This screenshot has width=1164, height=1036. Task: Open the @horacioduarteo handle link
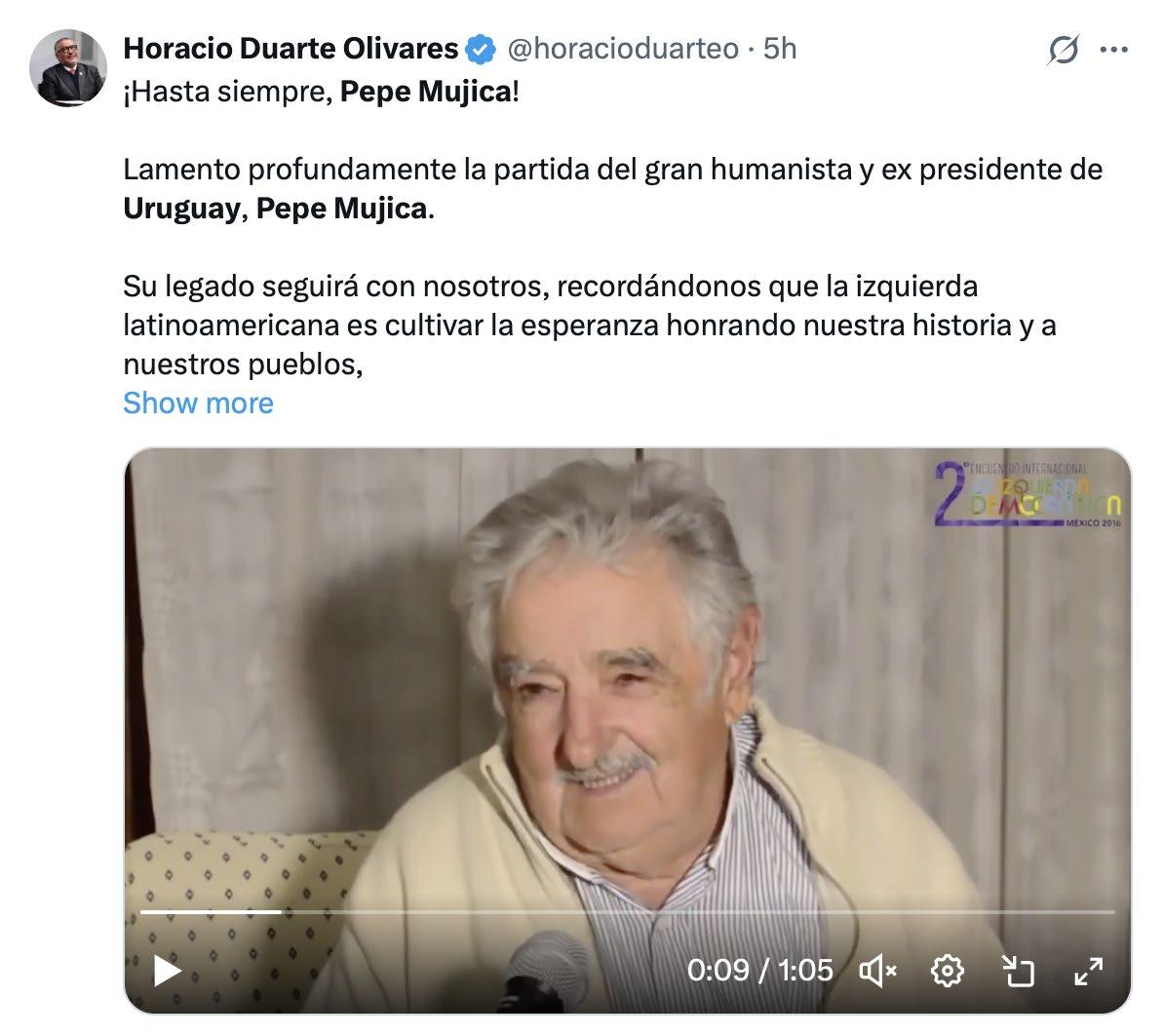pyautogui.click(x=623, y=49)
